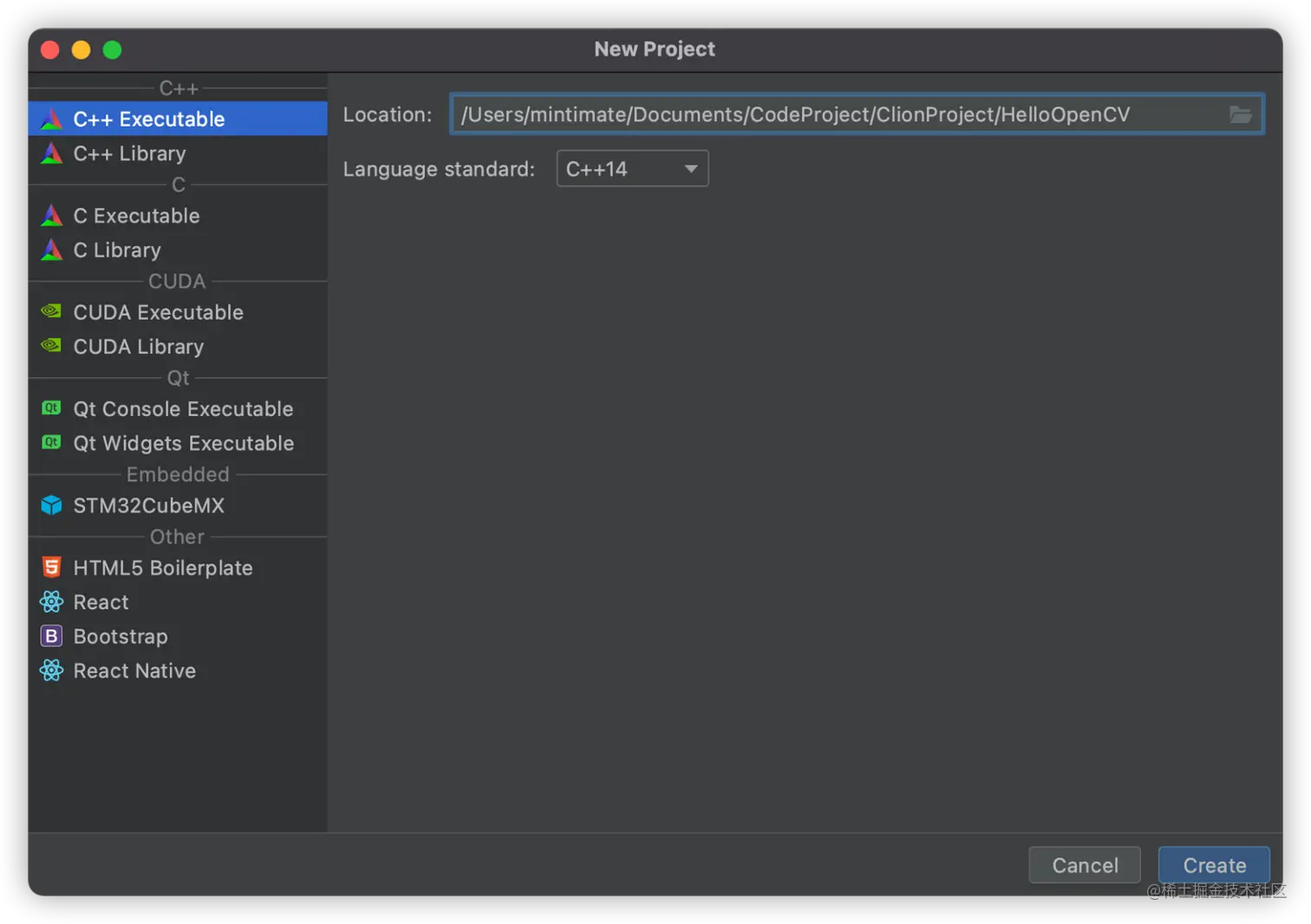
Task: Cancel the new project dialog
Action: coord(1084,864)
